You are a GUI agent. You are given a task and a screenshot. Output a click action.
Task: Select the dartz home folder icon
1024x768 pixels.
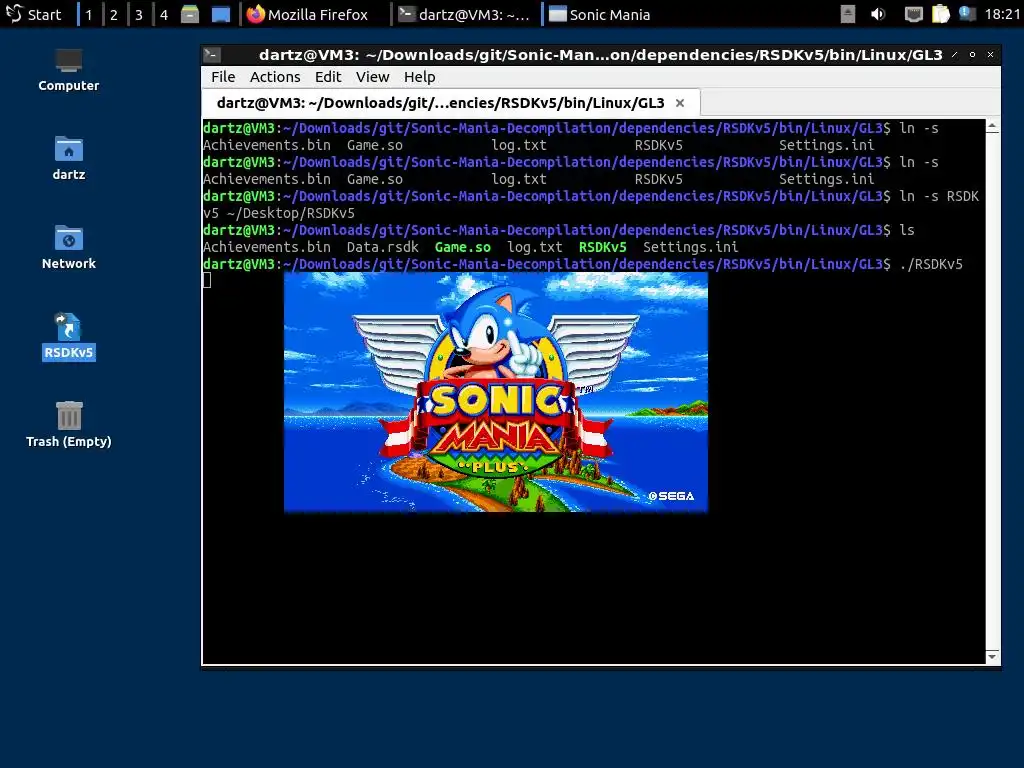[x=69, y=159]
